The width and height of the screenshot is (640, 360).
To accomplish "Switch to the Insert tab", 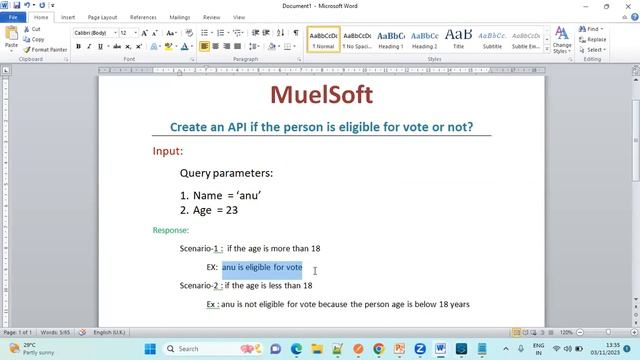I will [x=68, y=17].
